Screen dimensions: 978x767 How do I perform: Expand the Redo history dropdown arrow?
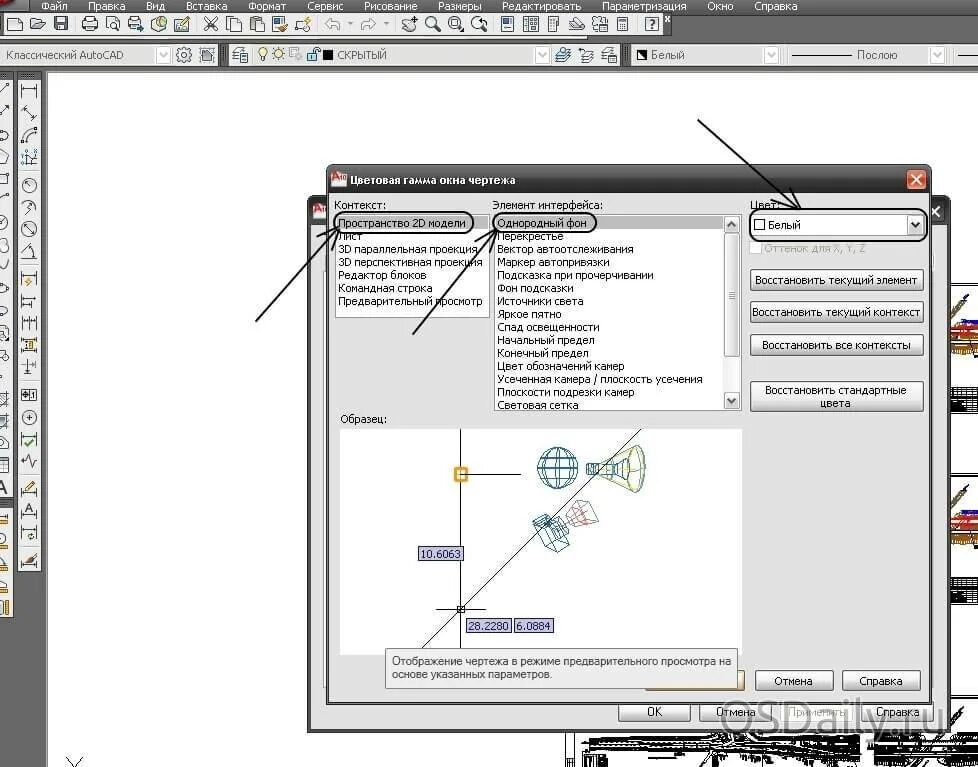tap(387, 24)
